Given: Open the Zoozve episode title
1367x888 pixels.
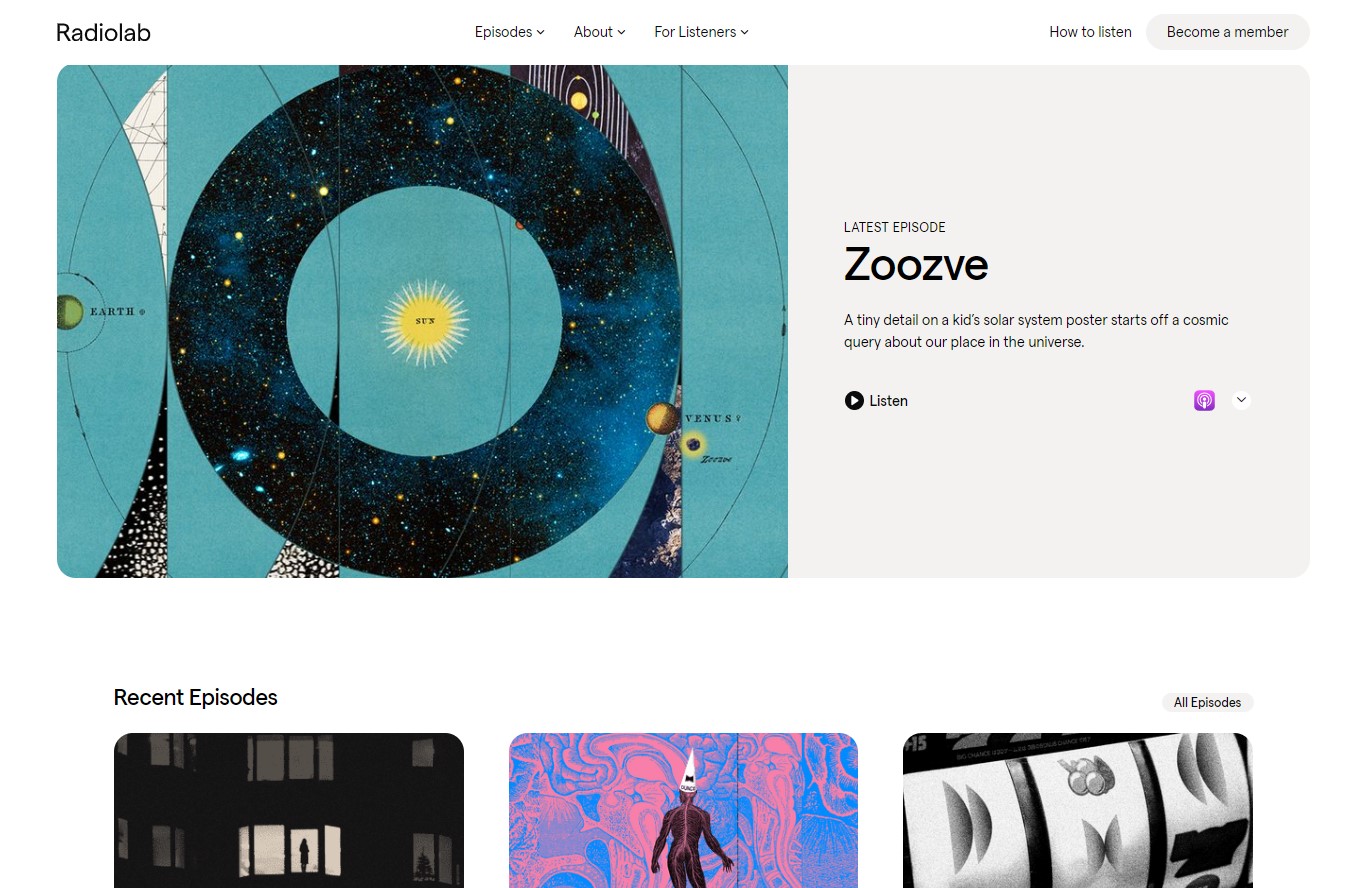Looking at the screenshot, I should (x=916, y=265).
